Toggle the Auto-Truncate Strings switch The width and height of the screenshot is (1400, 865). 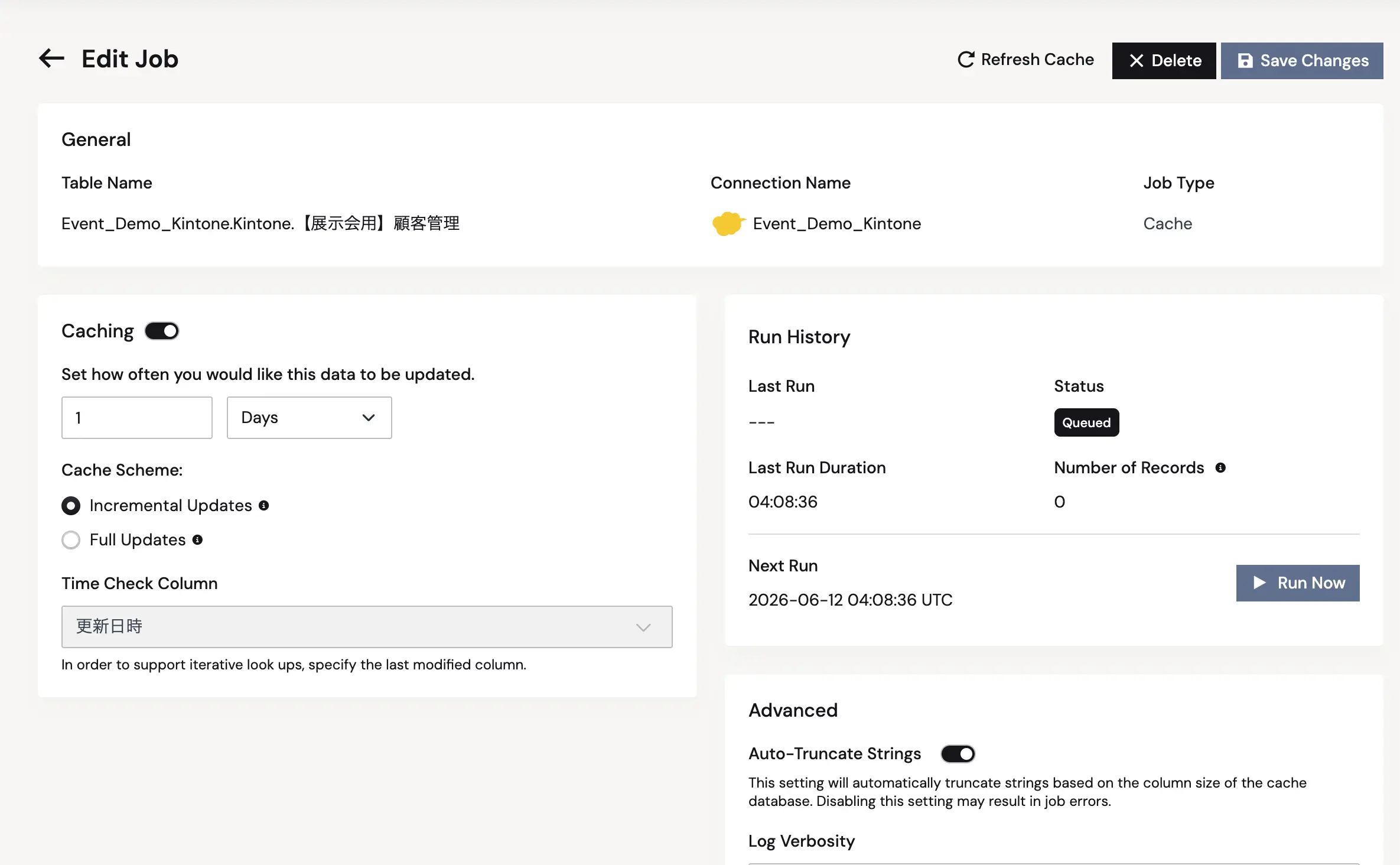[x=958, y=754]
